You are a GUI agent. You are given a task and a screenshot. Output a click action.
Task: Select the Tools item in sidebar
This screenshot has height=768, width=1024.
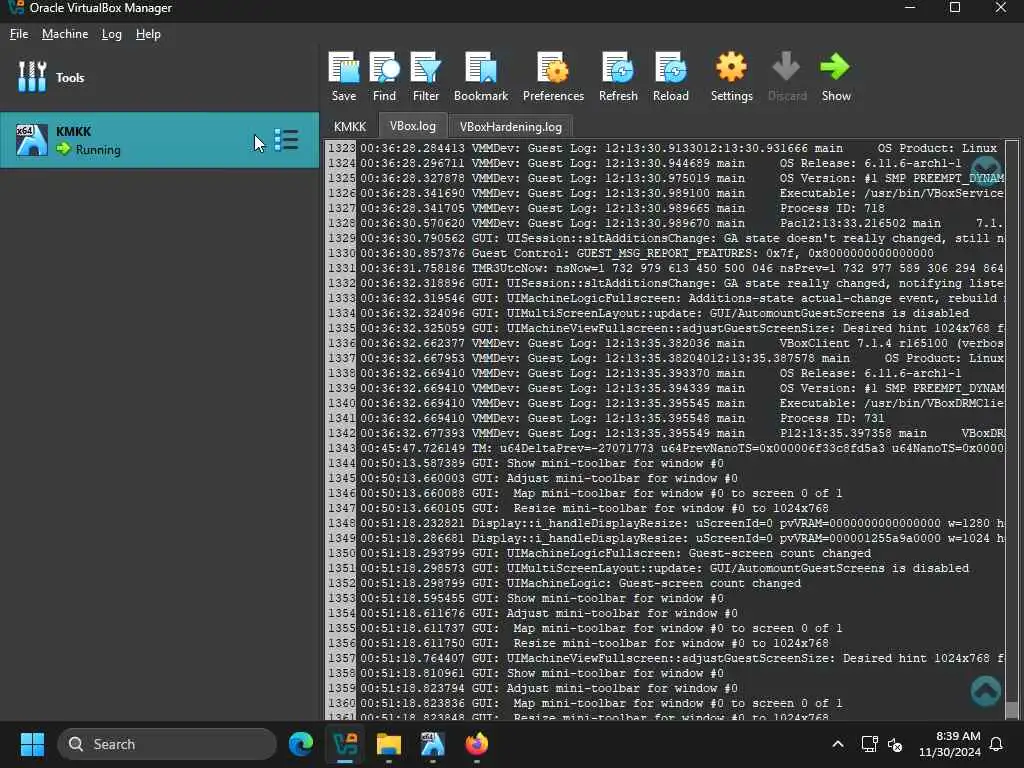(x=159, y=77)
